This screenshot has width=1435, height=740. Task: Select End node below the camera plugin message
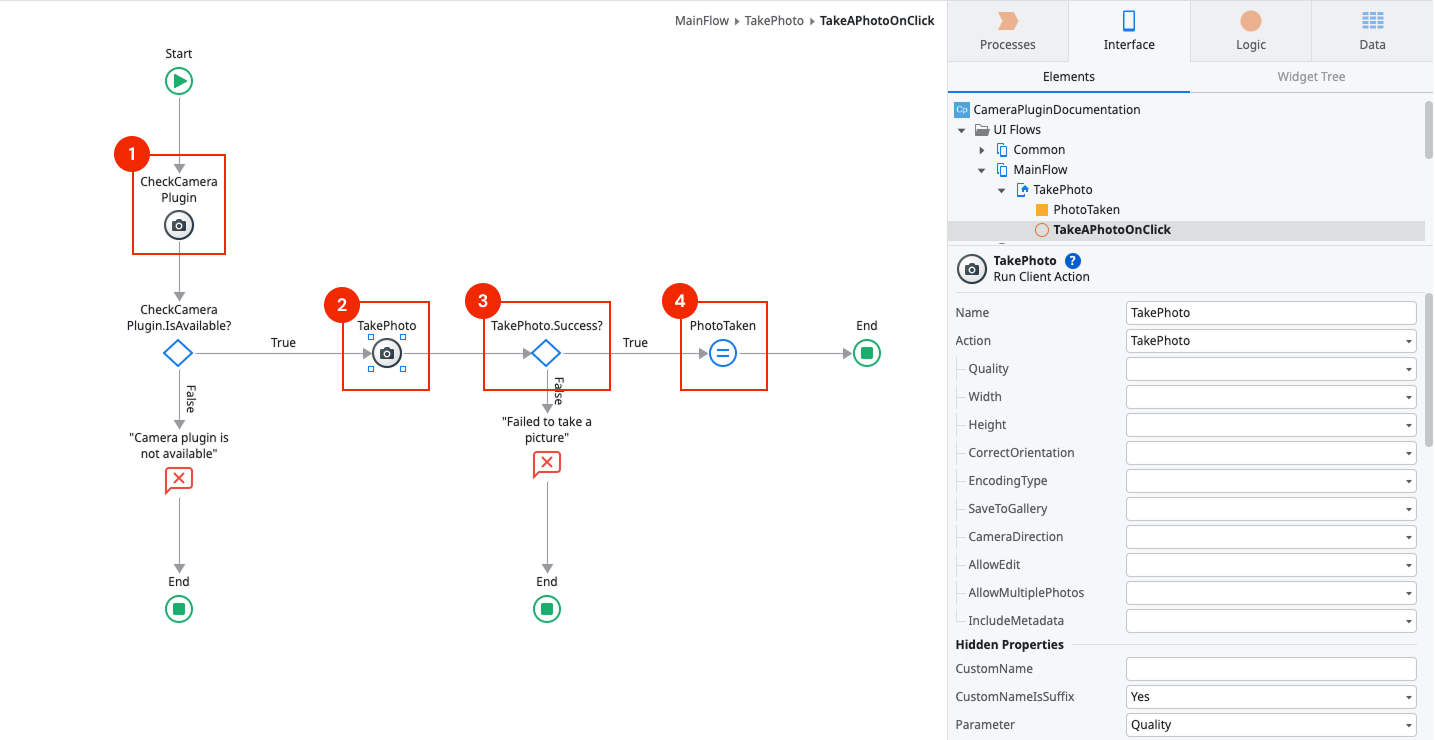pos(179,609)
